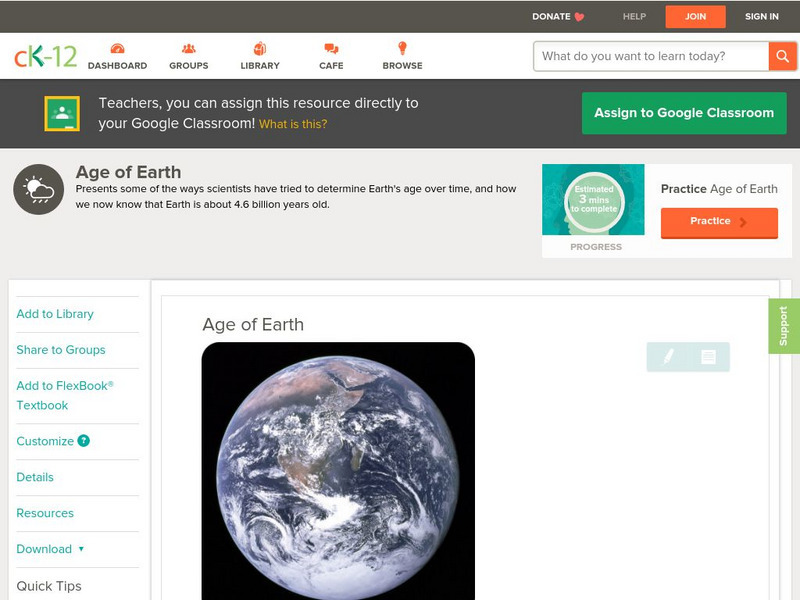Open the Dashboard gauge icon
The height and width of the screenshot is (600, 800).
click(x=117, y=48)
